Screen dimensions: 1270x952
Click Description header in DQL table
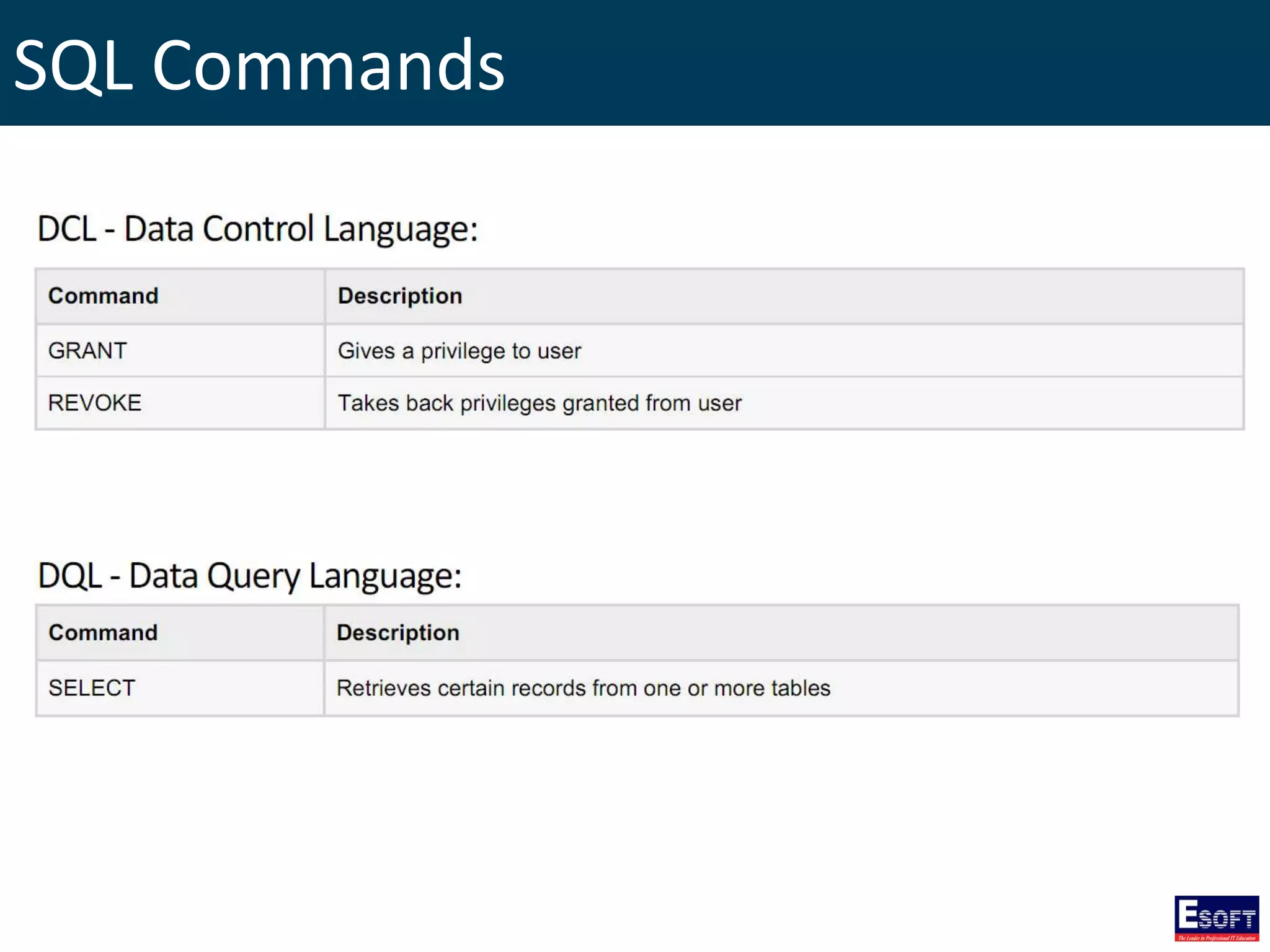(x=397, y=632)
